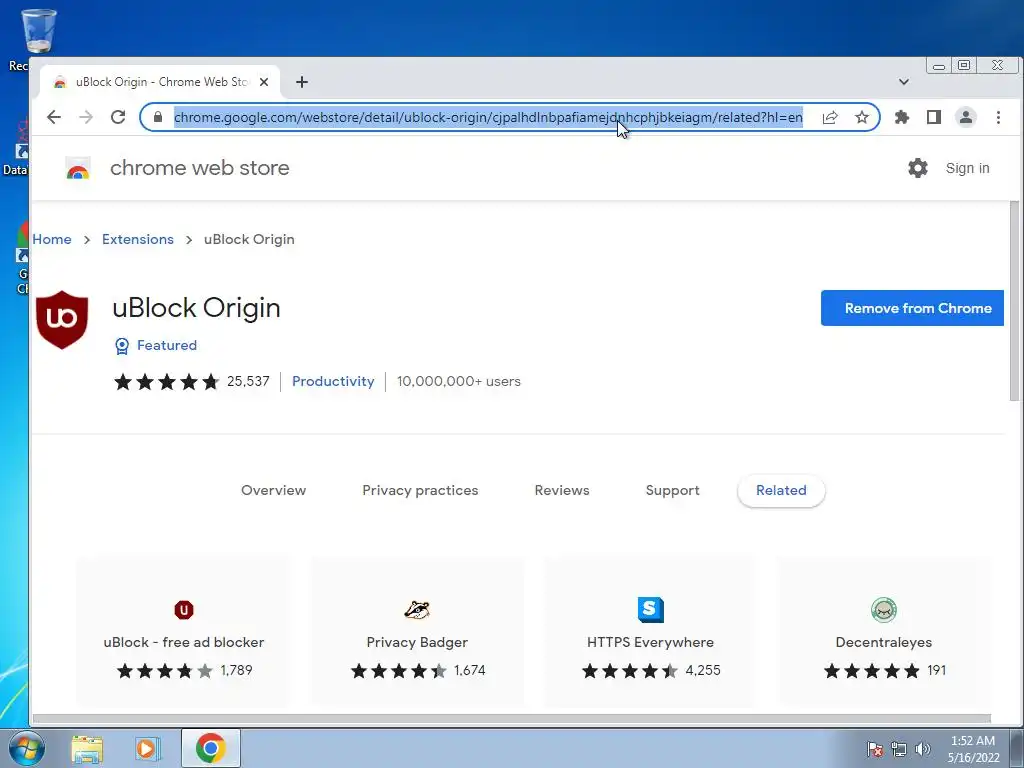The image size is (1024, 768).
Task: Click the share page icon in address bar
Action: [830, 117]
